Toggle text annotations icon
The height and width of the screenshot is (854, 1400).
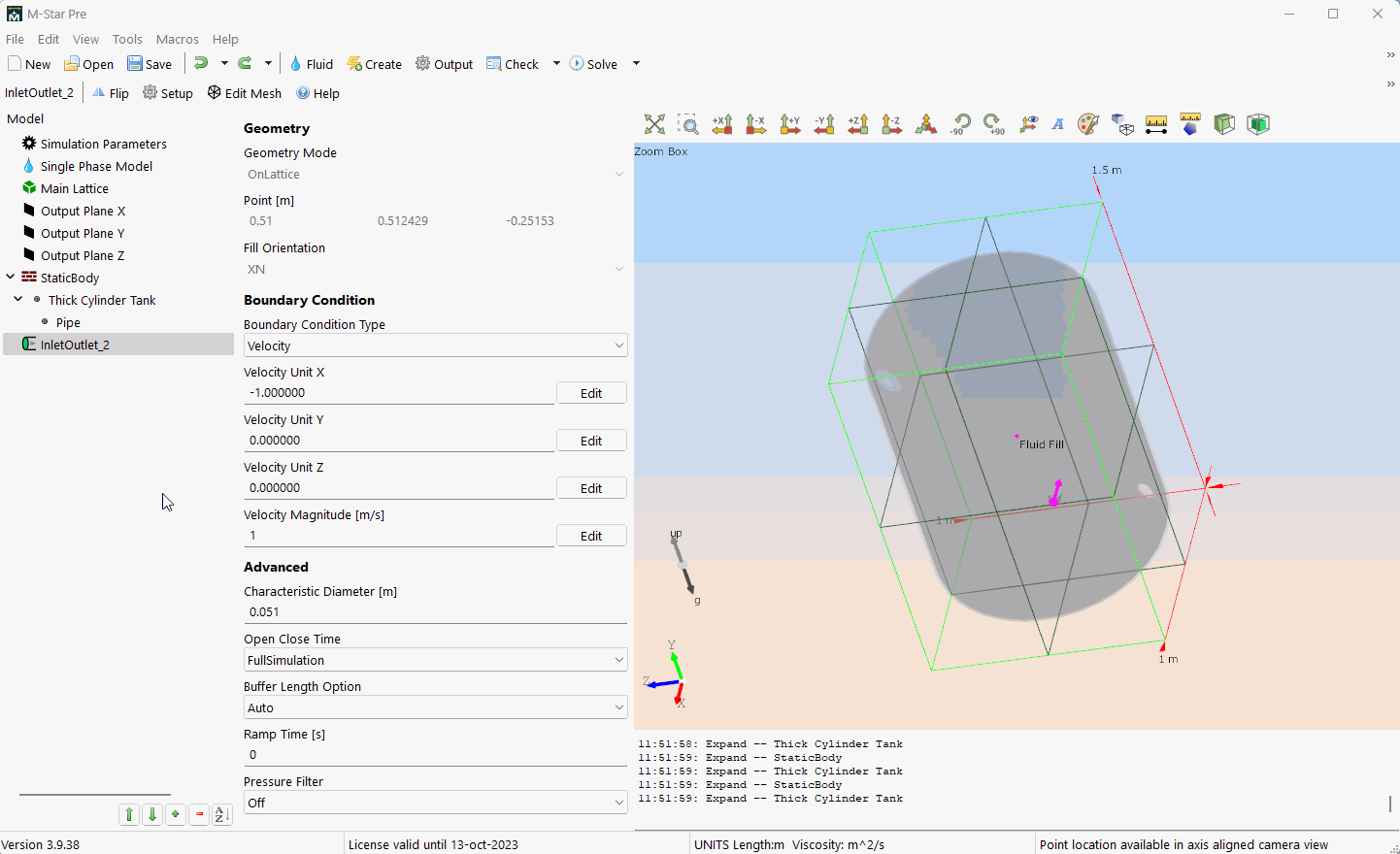pos(1058,124)
